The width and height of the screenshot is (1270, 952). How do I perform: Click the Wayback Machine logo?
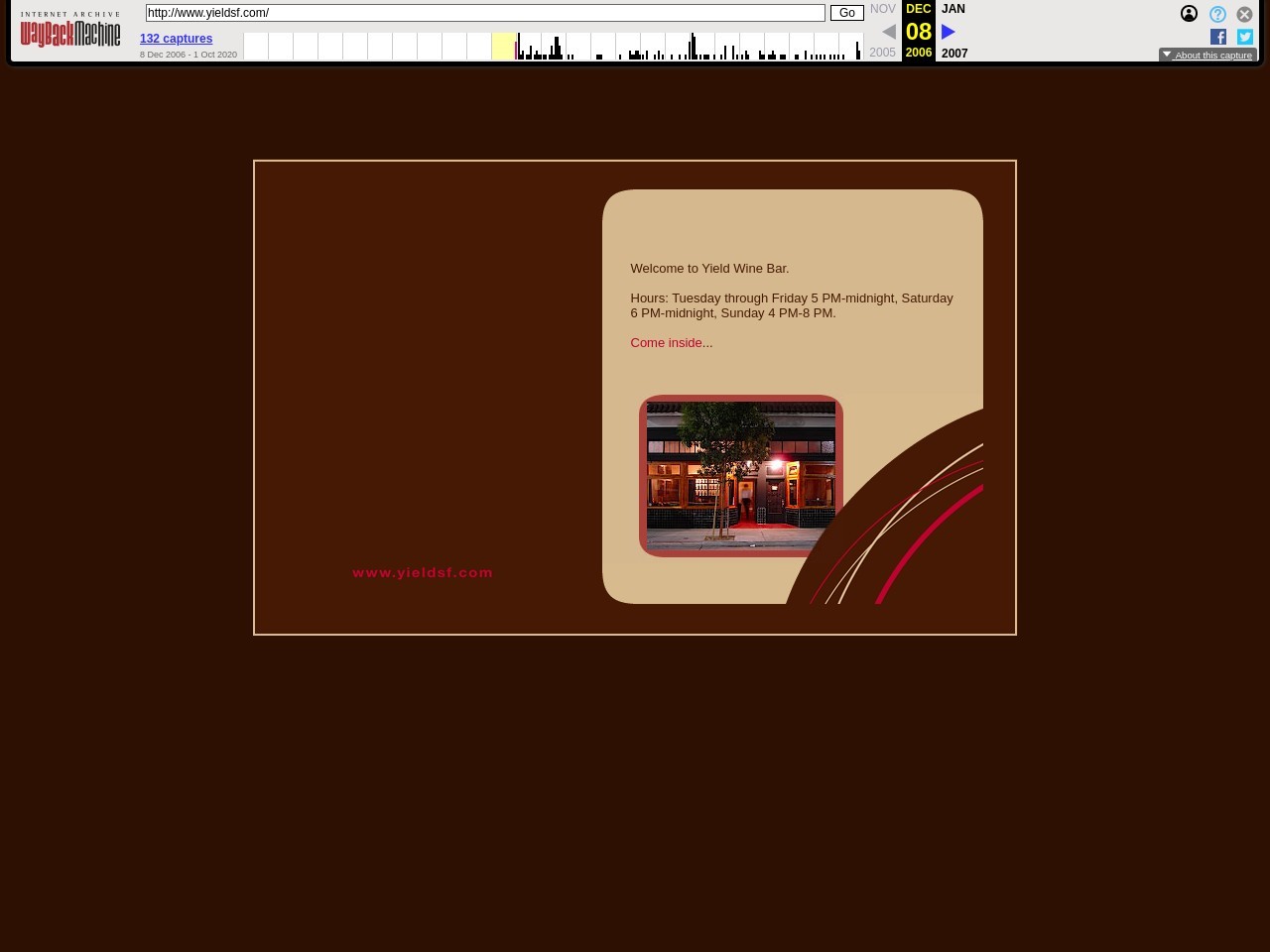[70, 32]
